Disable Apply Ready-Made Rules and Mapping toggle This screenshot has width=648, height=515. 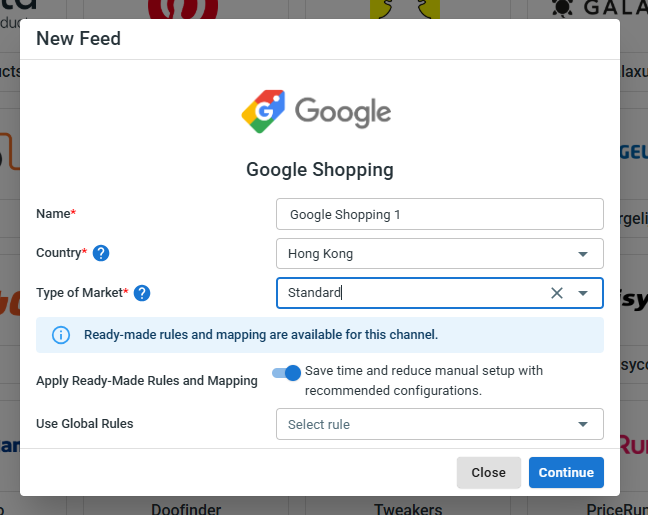tap(286, 373)
